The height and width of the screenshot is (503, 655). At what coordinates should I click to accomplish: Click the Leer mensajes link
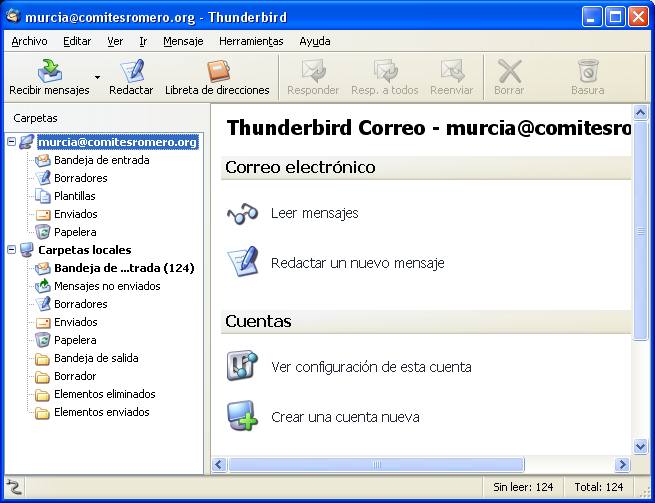314,213
